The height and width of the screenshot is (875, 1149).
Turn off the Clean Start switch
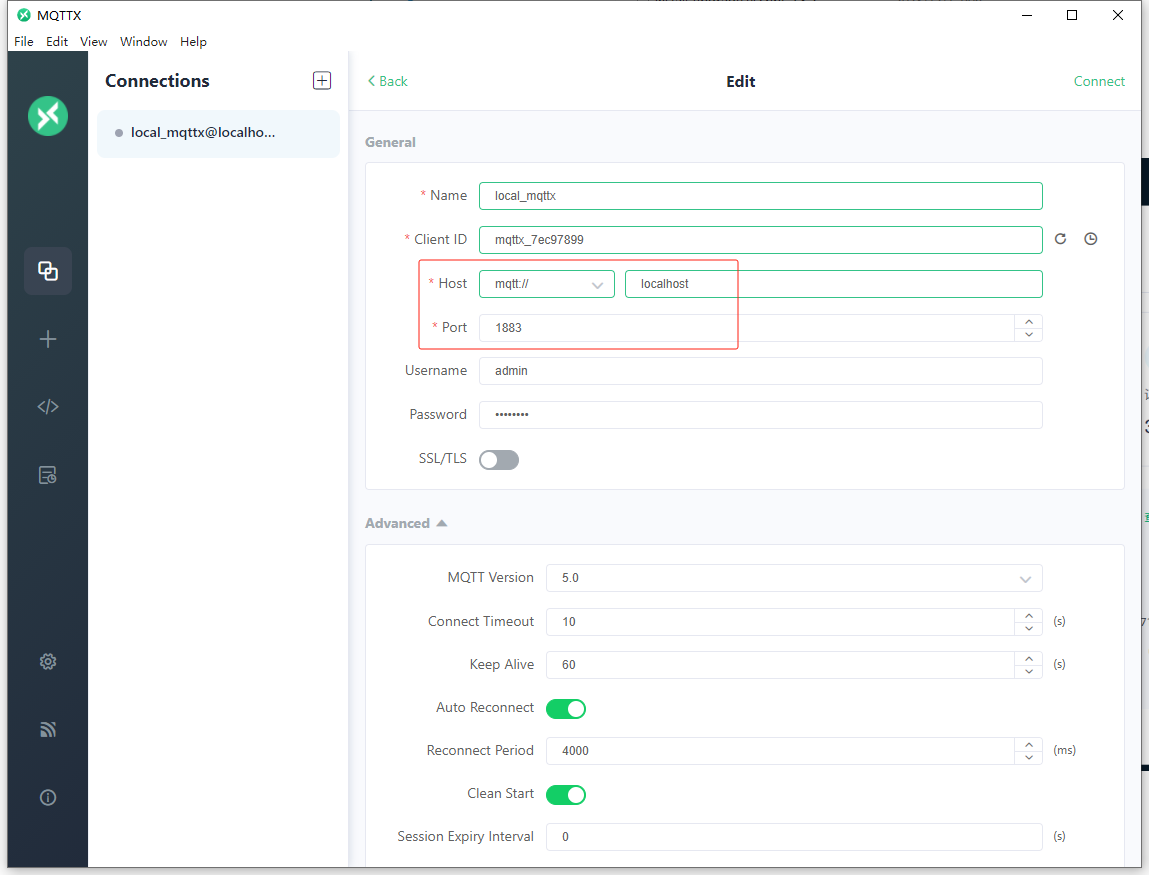(566, 794)
